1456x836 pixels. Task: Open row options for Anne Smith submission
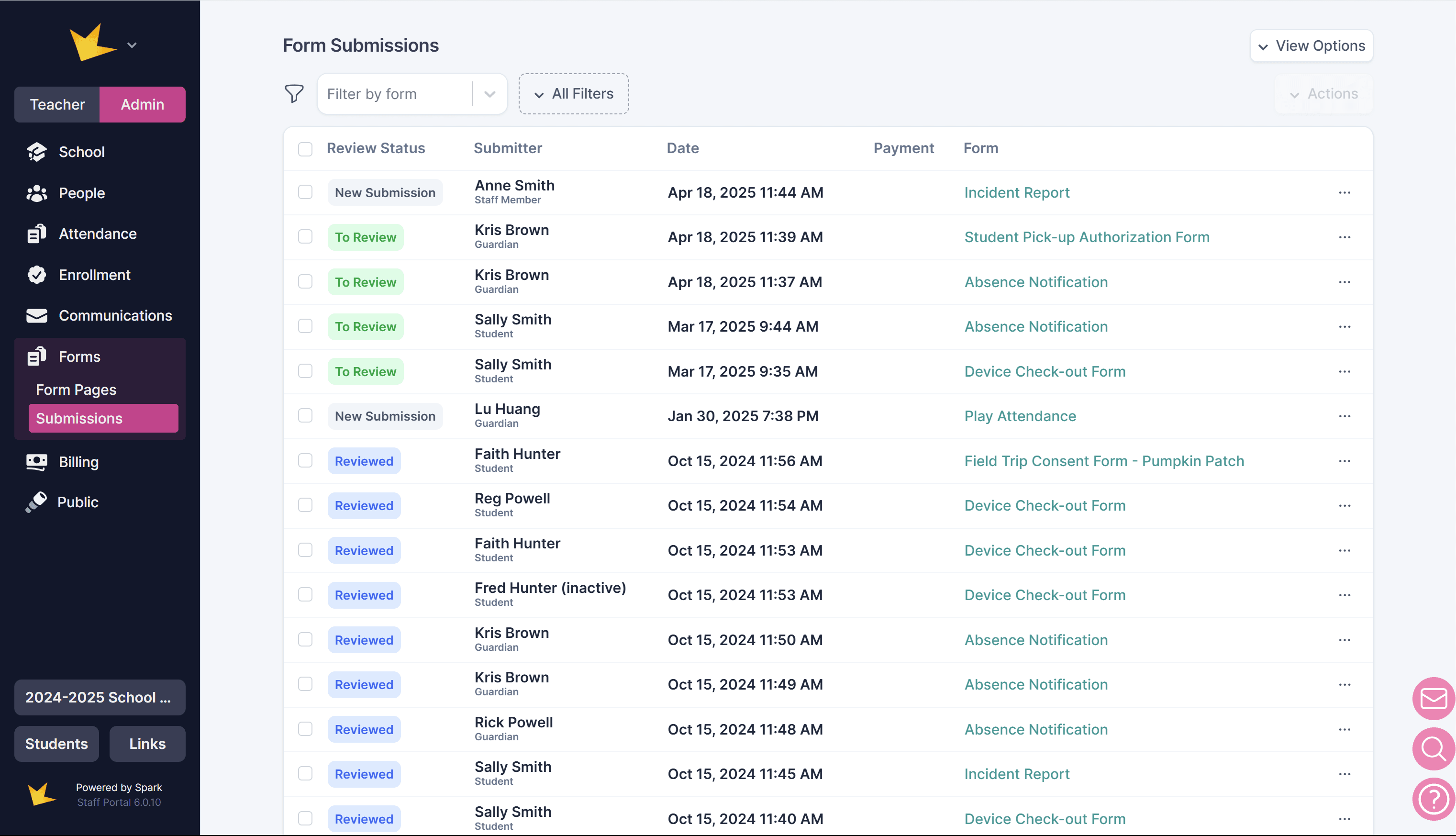tap(1344, 193)
